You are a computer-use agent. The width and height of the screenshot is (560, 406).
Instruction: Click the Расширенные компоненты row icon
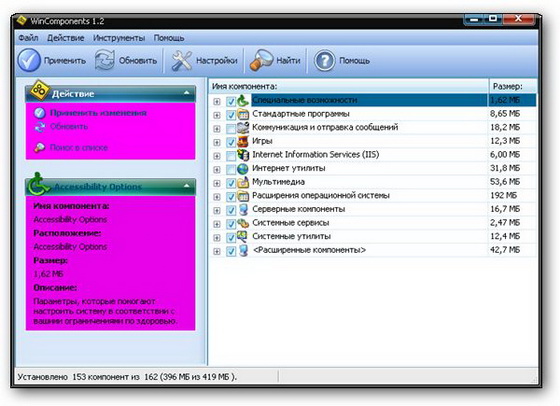click(243, 250)
